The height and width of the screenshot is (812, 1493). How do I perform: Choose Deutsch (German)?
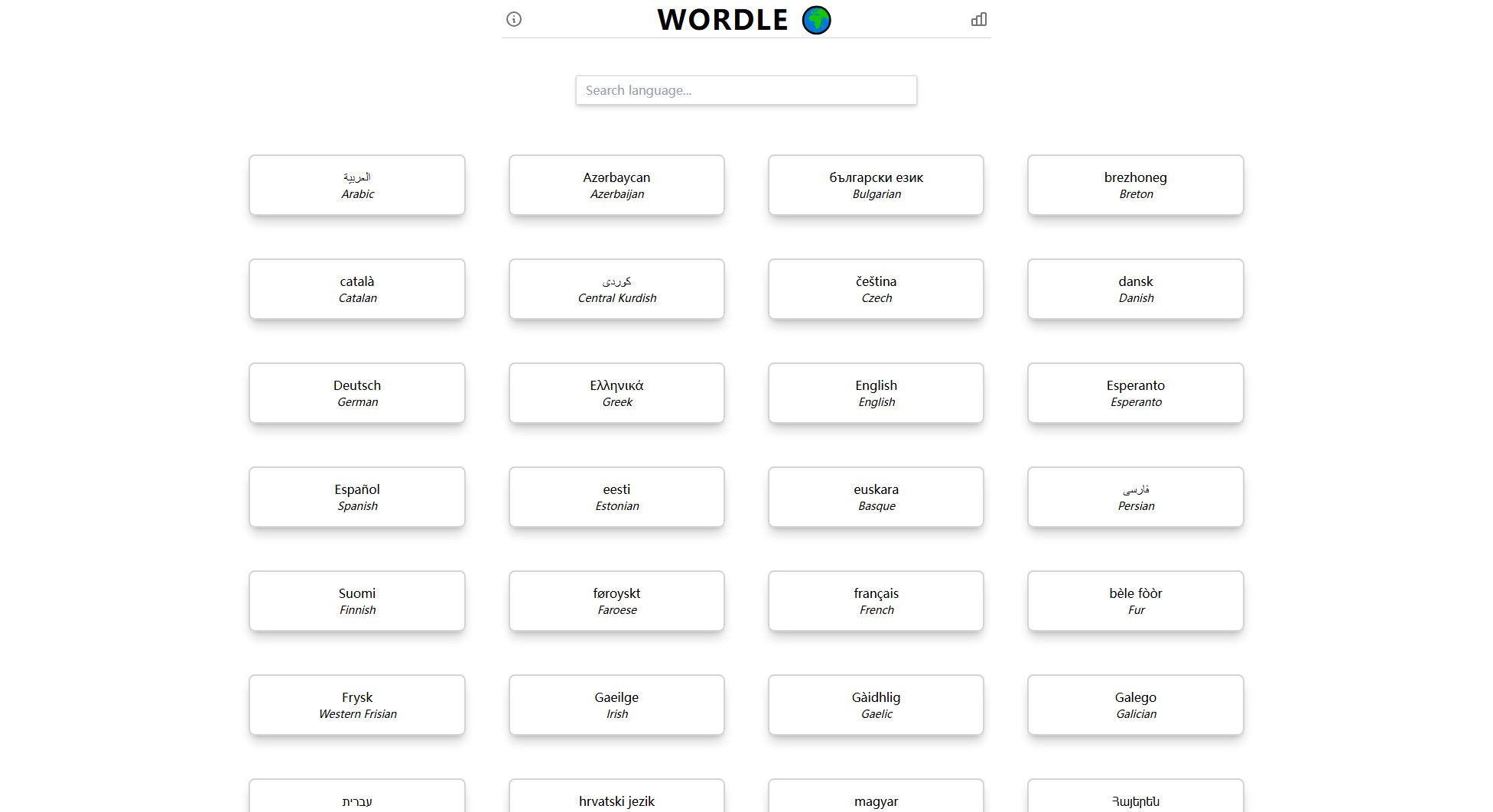click(356, 393)
